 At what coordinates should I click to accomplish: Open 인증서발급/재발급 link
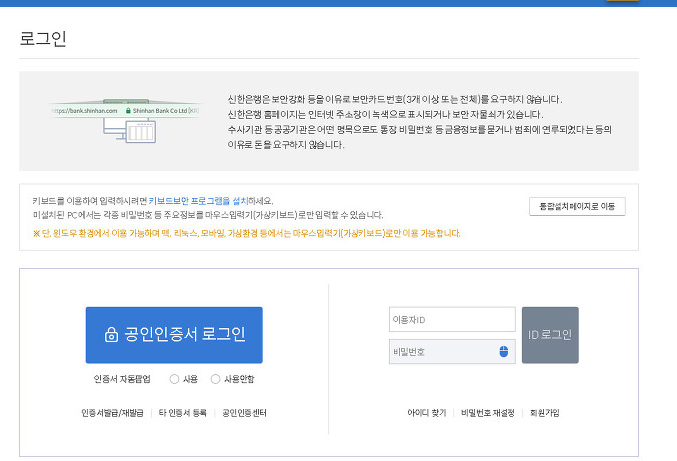(112, 413)
